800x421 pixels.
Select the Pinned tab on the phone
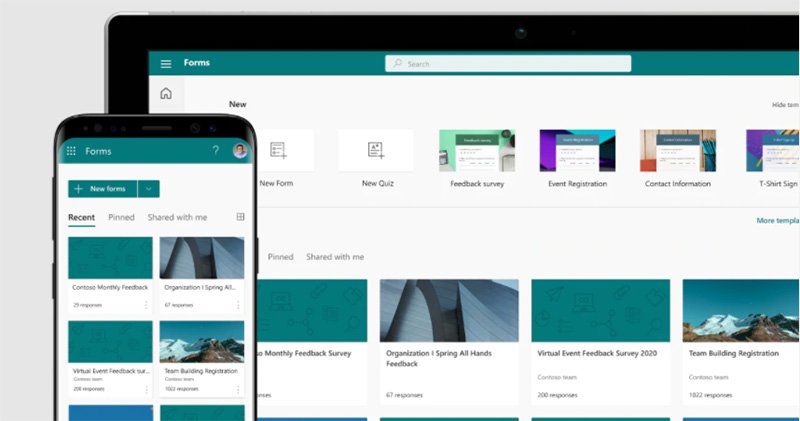coord(121,217)
